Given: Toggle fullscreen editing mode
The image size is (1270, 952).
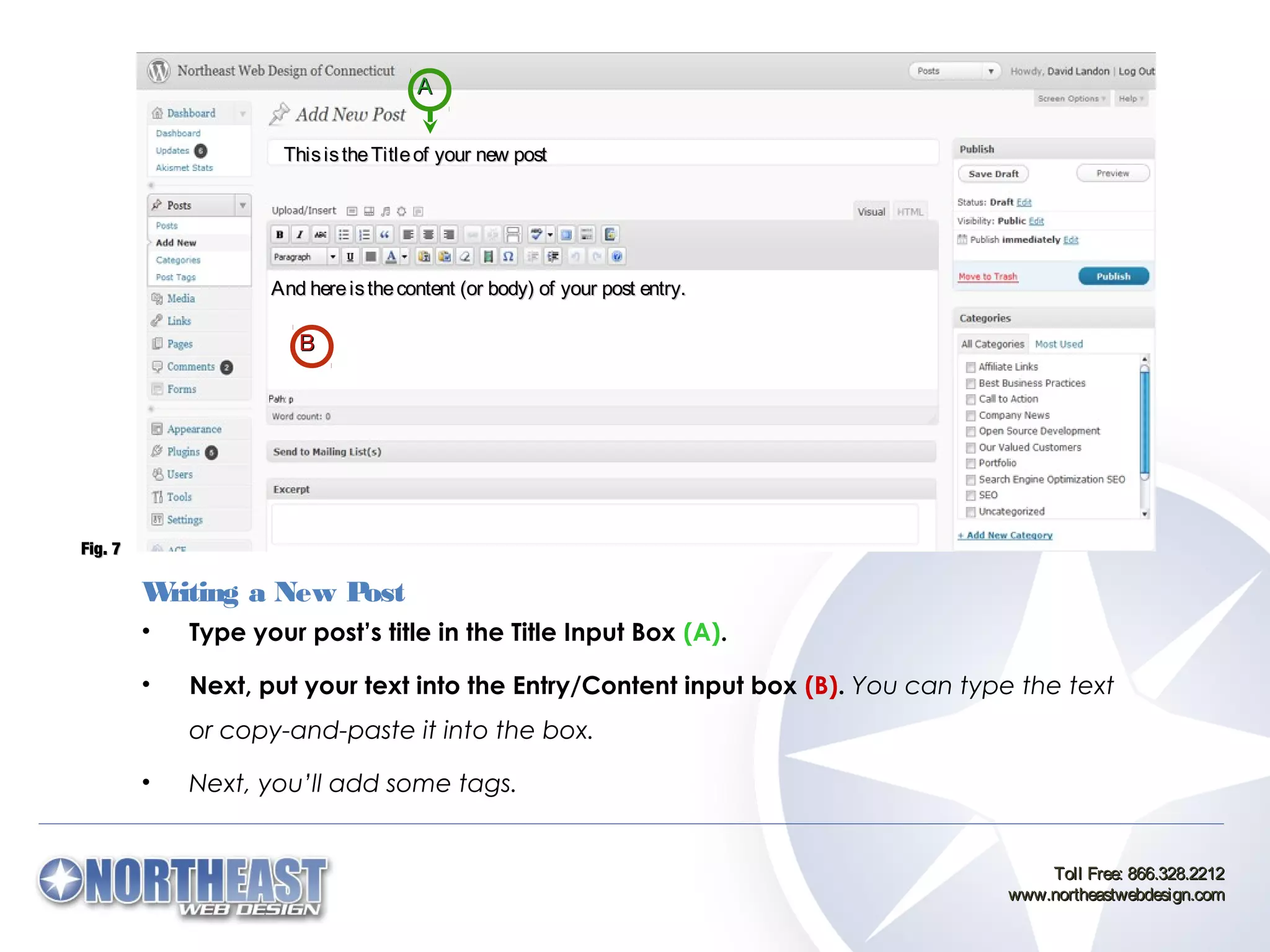Looking at the screenshot, I should pos(566,234).
